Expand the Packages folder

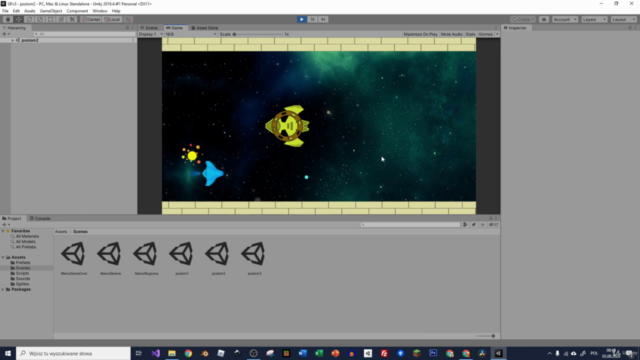coord(3,289)
